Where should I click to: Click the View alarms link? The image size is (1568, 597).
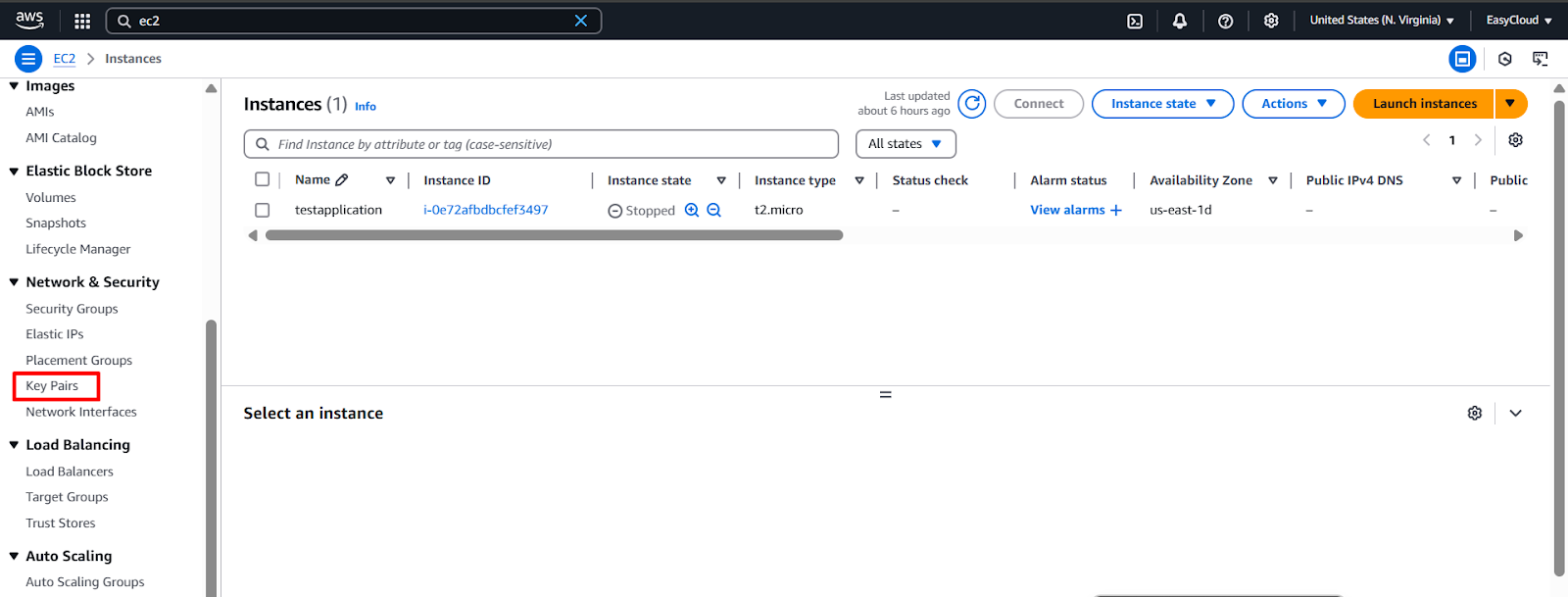click(1067, 210)
